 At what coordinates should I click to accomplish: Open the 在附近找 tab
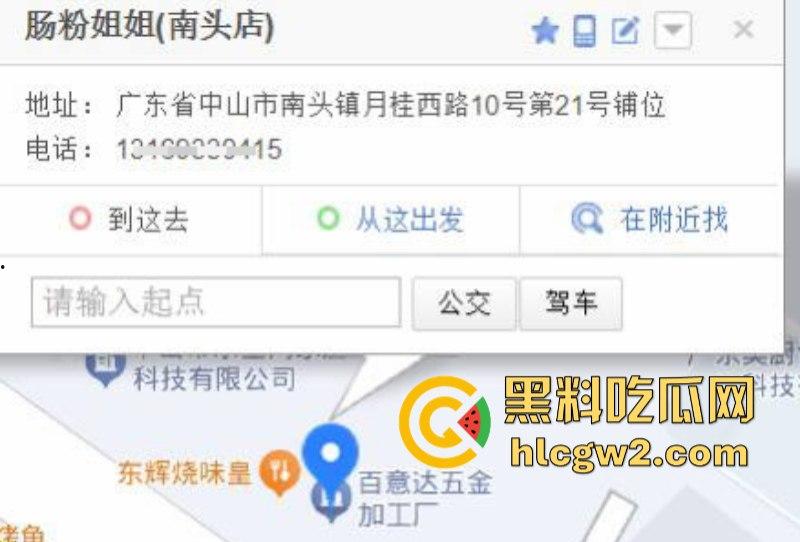click(x=649, y=220)
